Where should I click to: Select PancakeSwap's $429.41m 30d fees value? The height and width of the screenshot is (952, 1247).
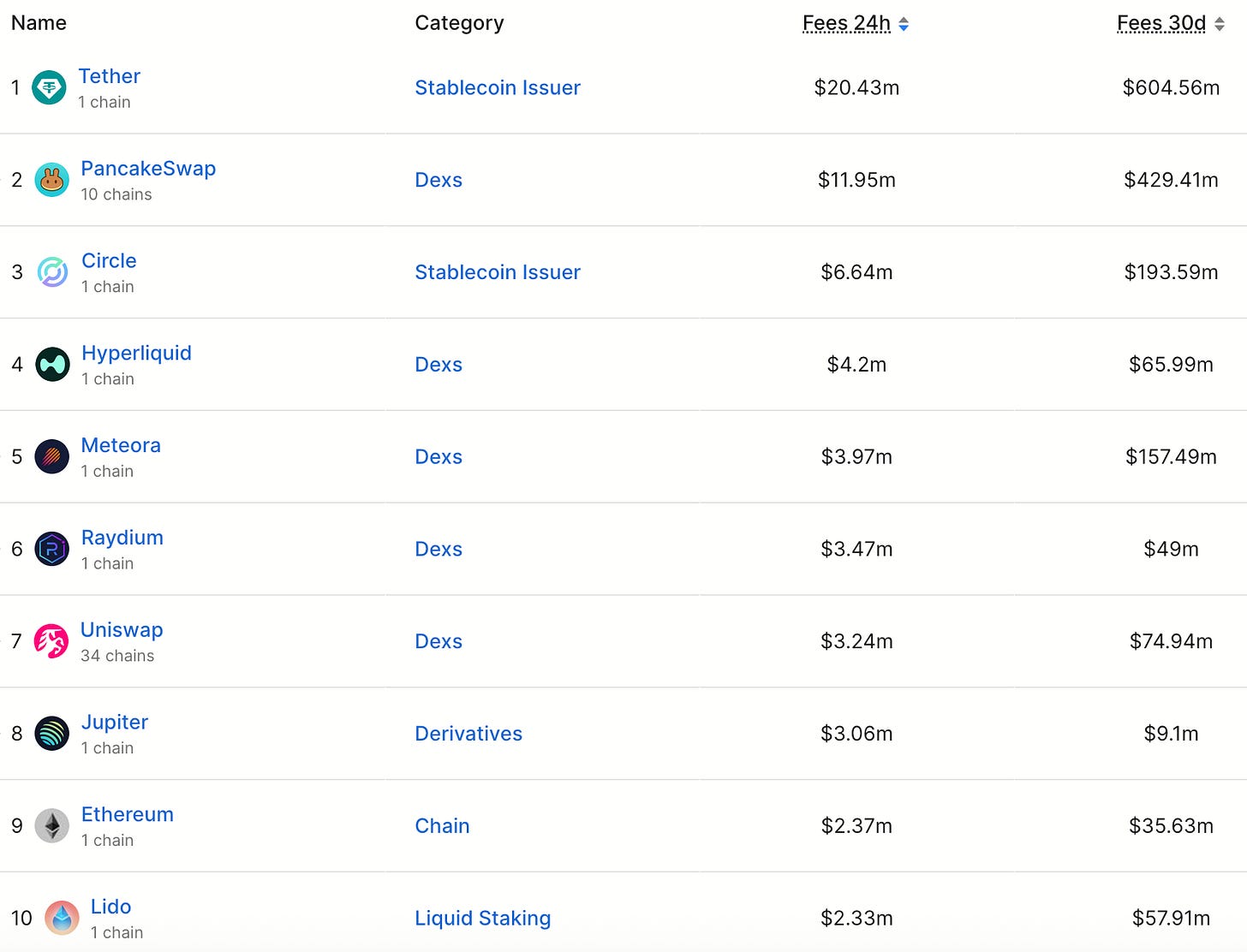click(x=1171, y=180)
